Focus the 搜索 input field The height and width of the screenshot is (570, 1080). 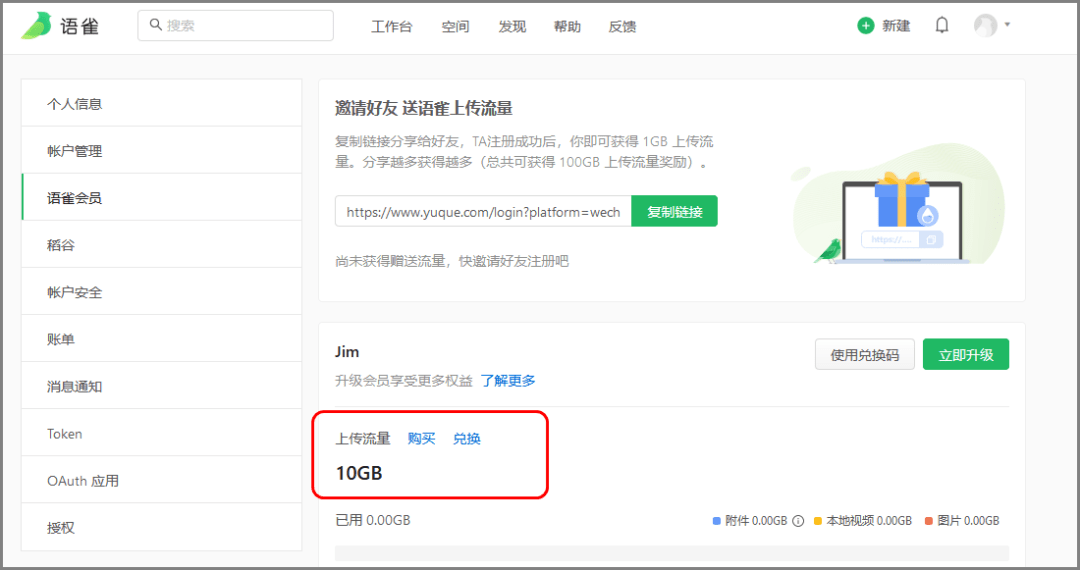pos(236,25)
